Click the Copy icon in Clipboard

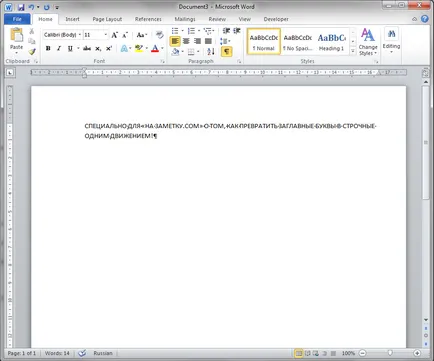click(x=32, y=41)
